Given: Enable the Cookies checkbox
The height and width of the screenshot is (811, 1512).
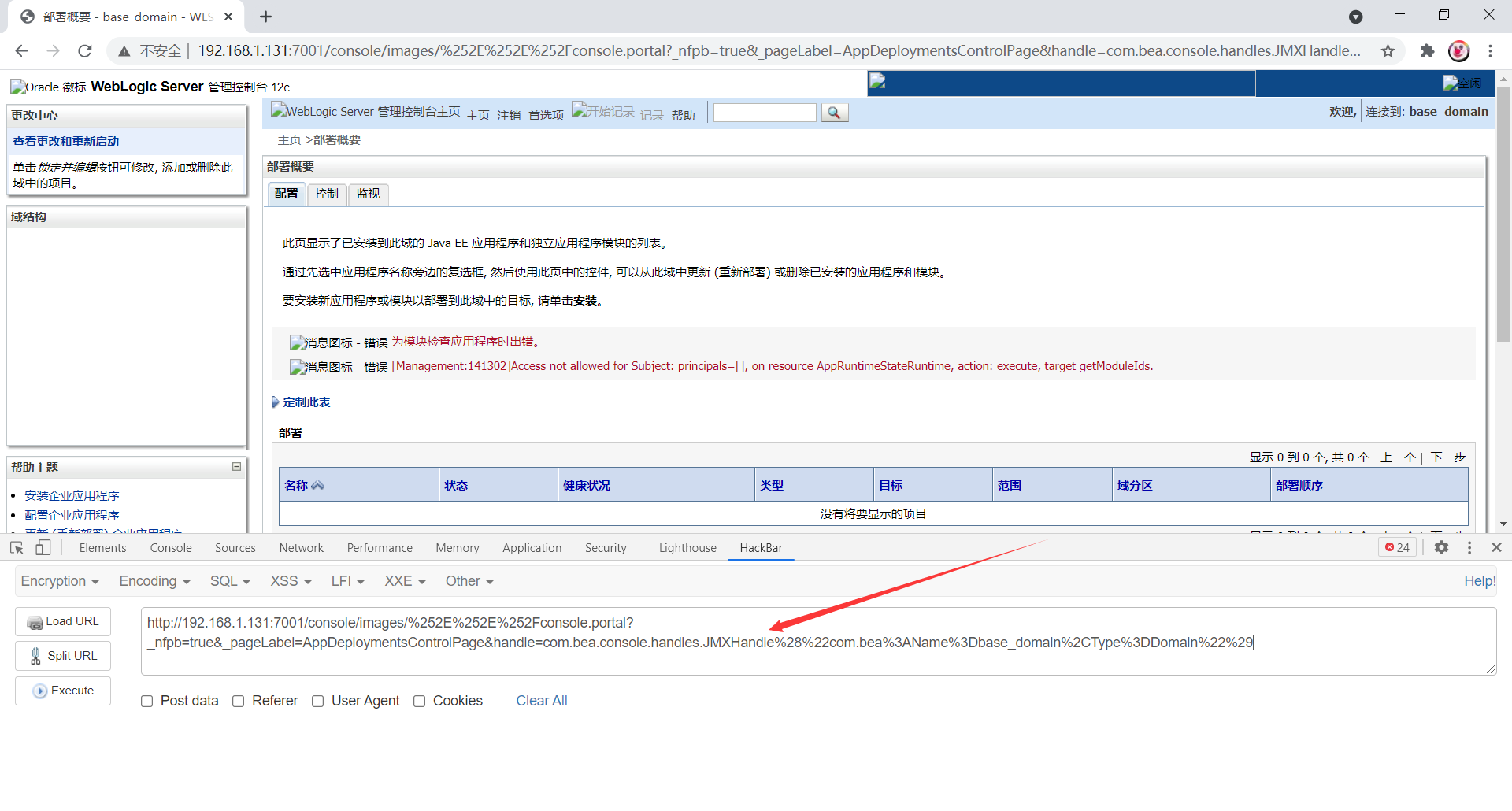Looking at the screenshot, I should (420, 702).
